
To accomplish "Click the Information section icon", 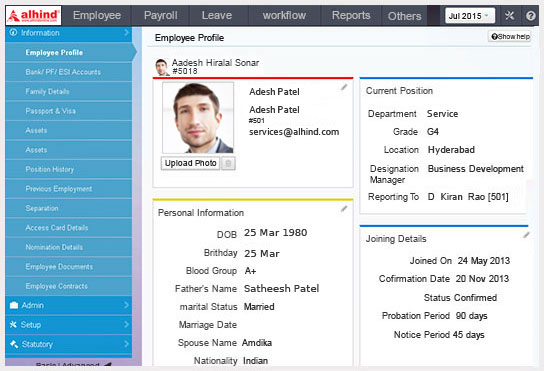I will [x=13, y=33].
